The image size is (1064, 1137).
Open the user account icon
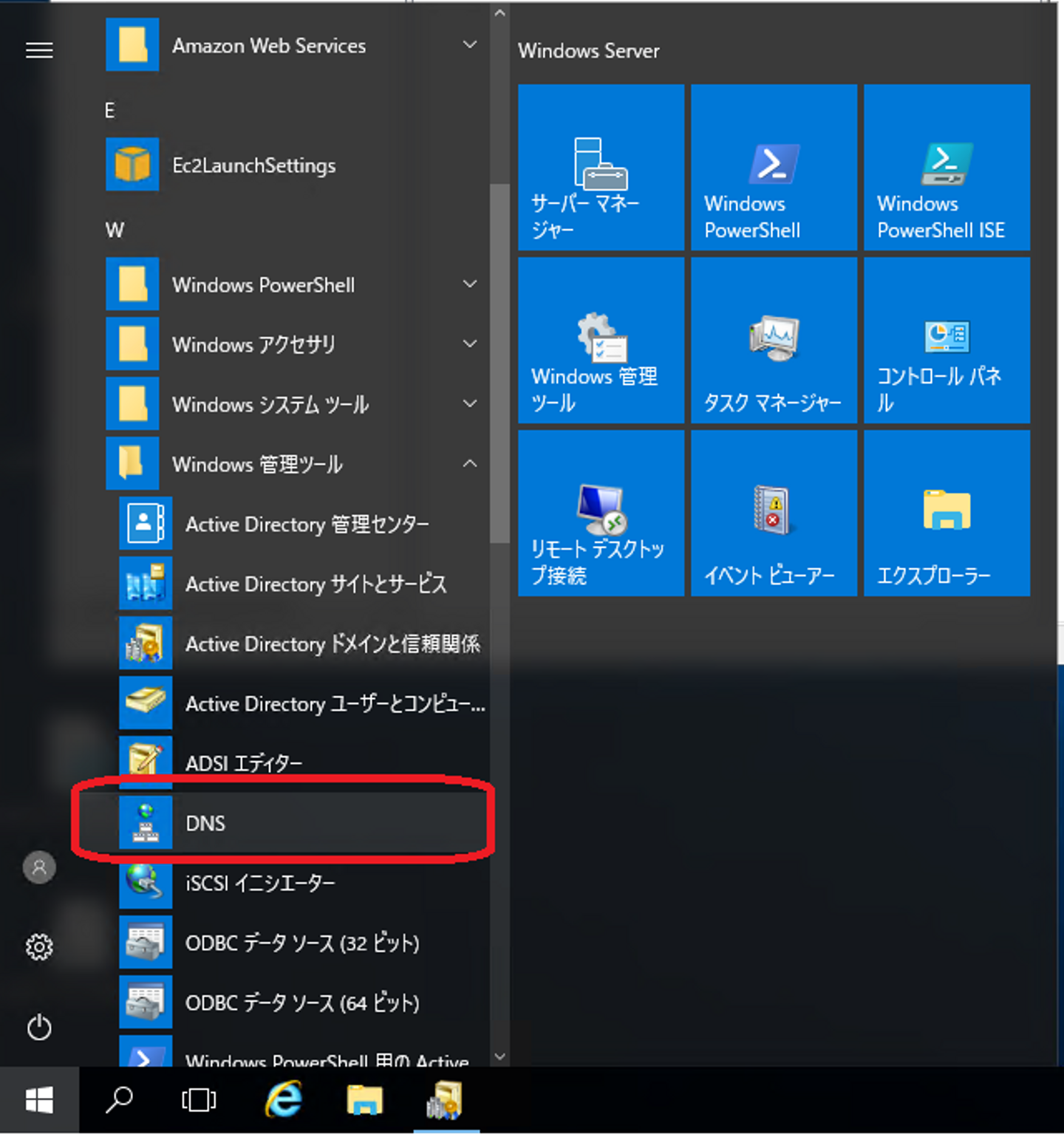pyautogui.click(x=39, y=867)
